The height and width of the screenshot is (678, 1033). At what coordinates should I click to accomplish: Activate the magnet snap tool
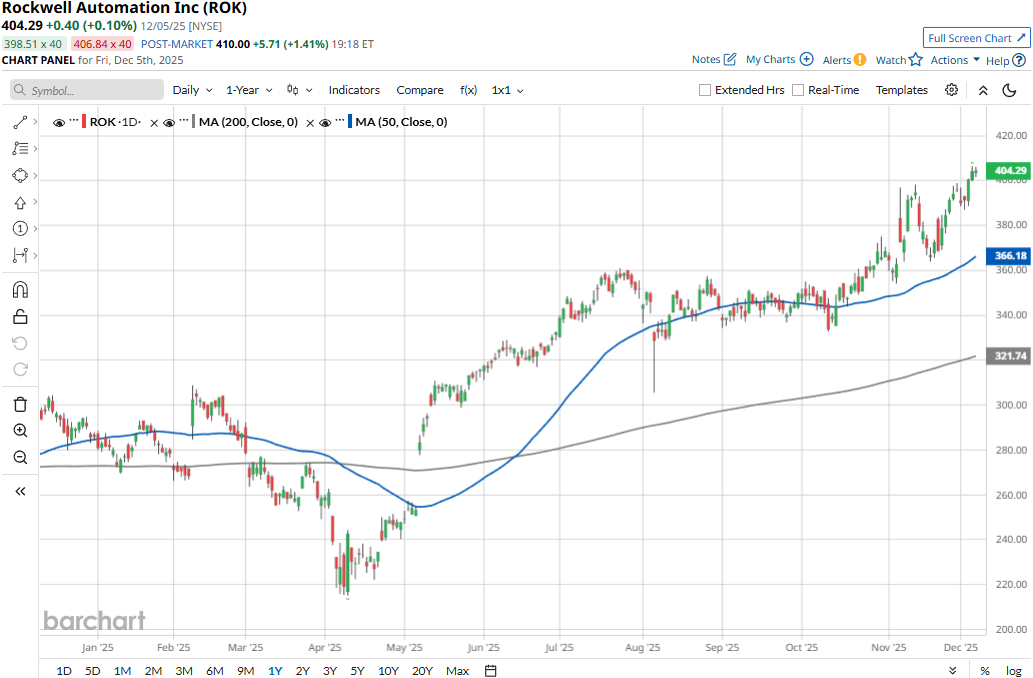[20, 290]
